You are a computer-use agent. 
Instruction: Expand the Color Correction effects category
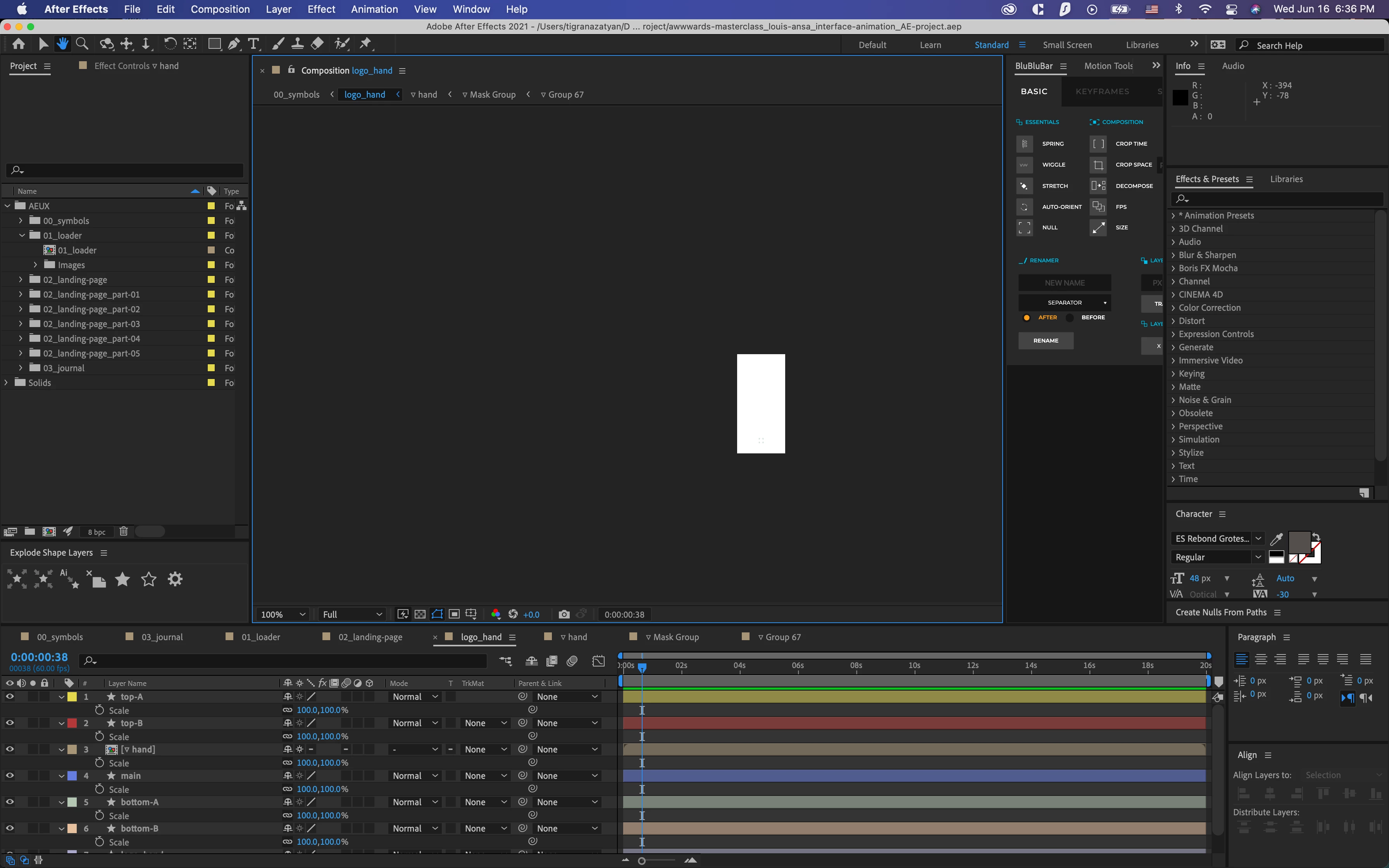1173,308
